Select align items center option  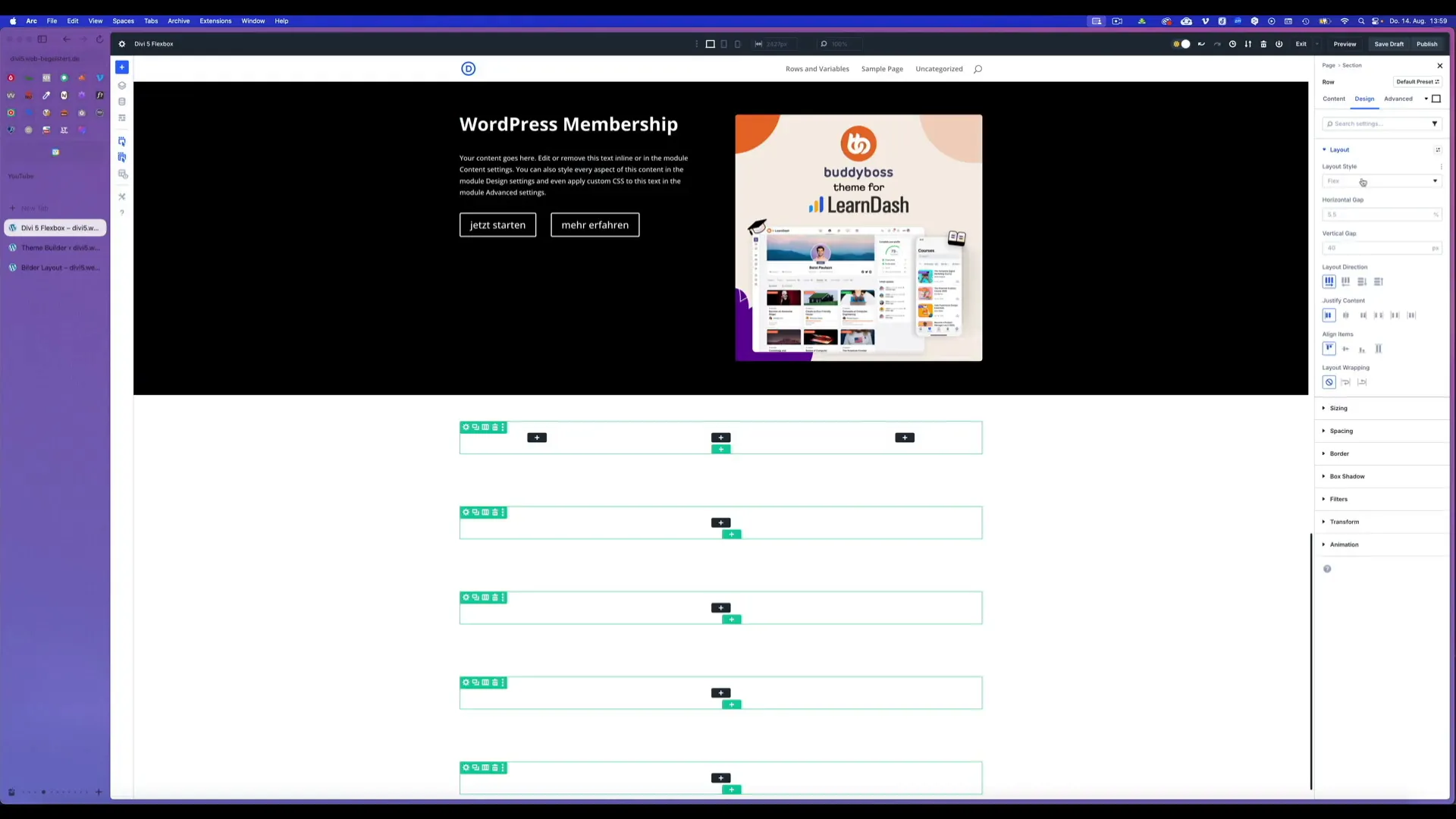(1346, 349)
